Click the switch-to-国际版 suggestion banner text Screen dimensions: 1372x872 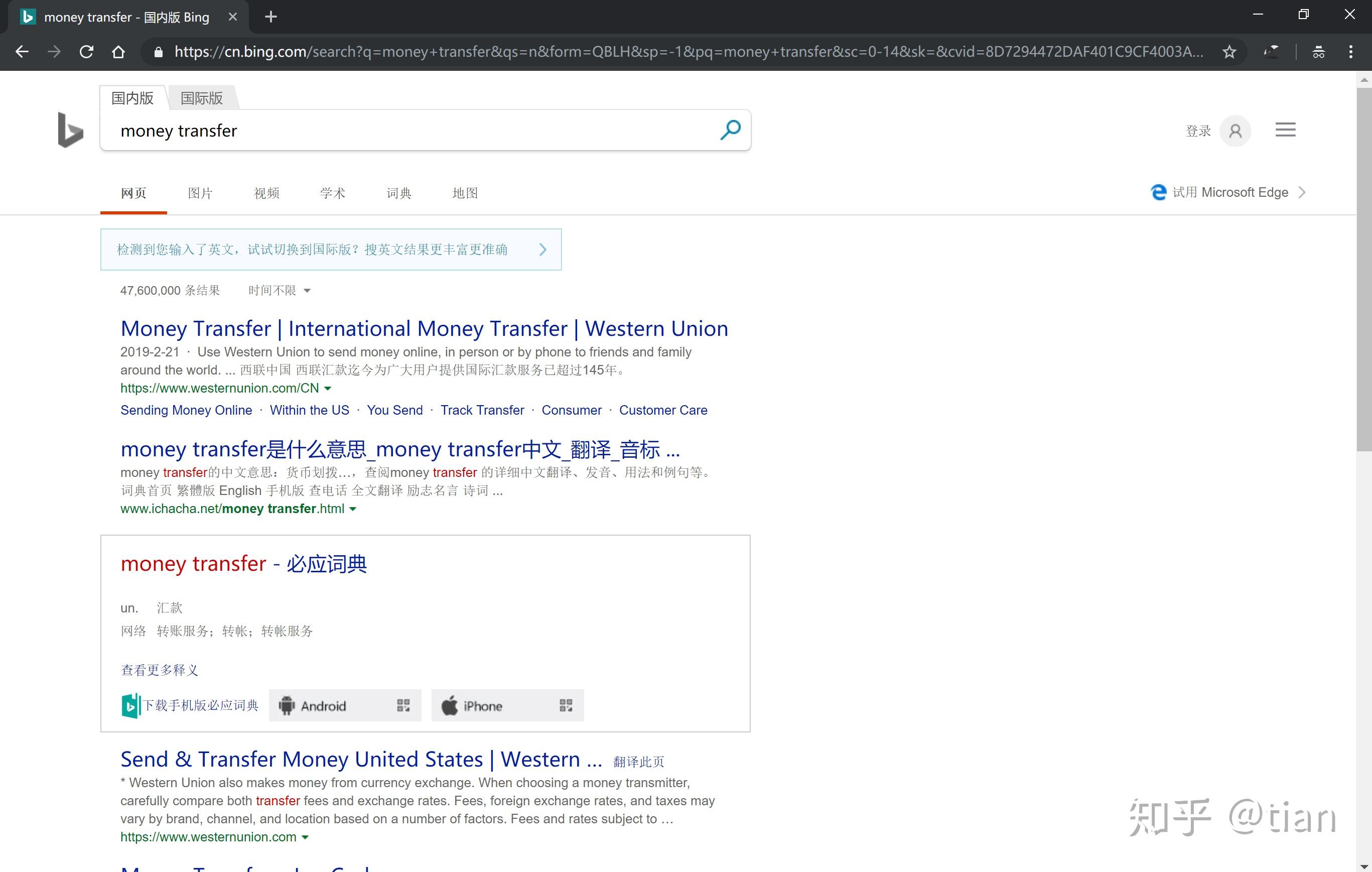312,250
